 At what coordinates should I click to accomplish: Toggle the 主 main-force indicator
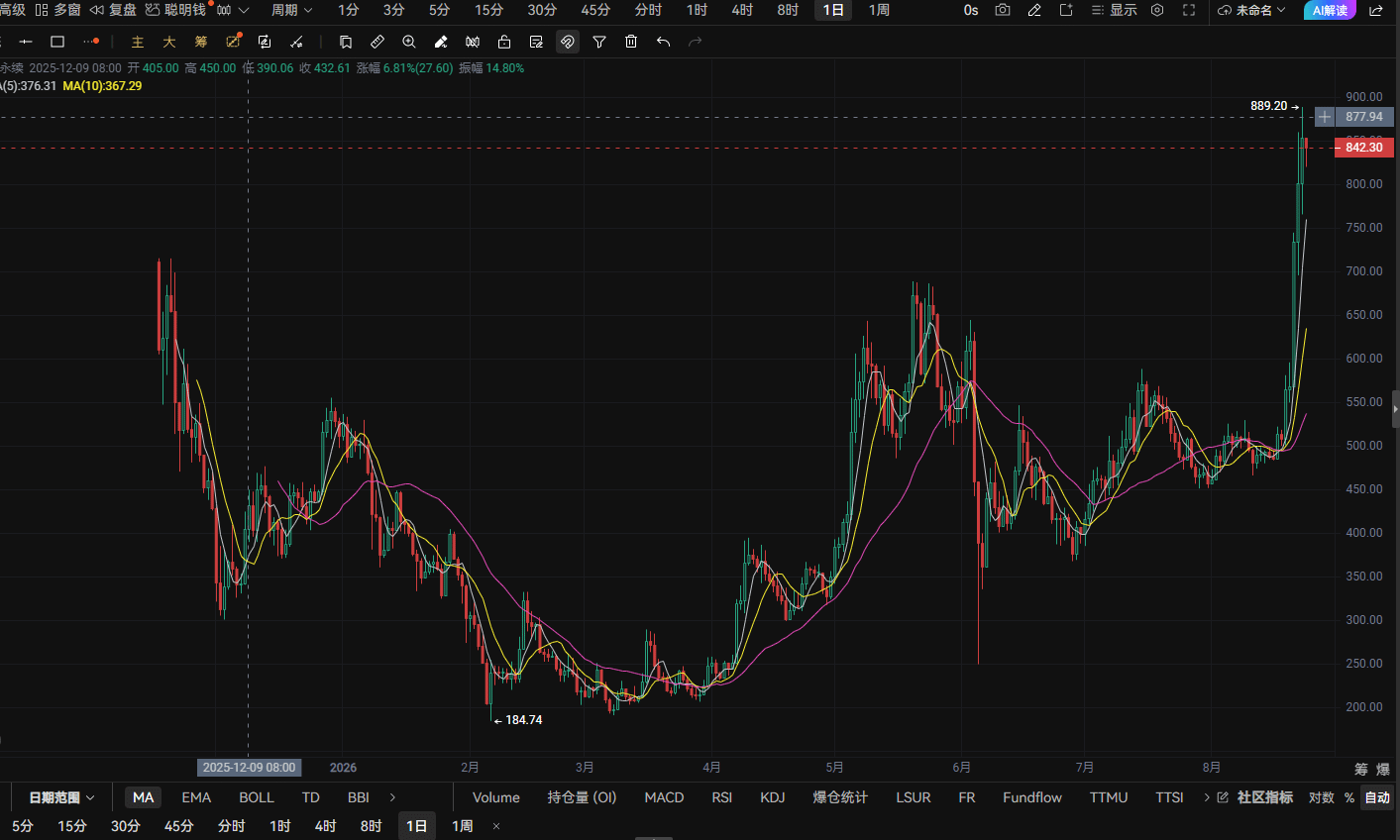point(138,42)
